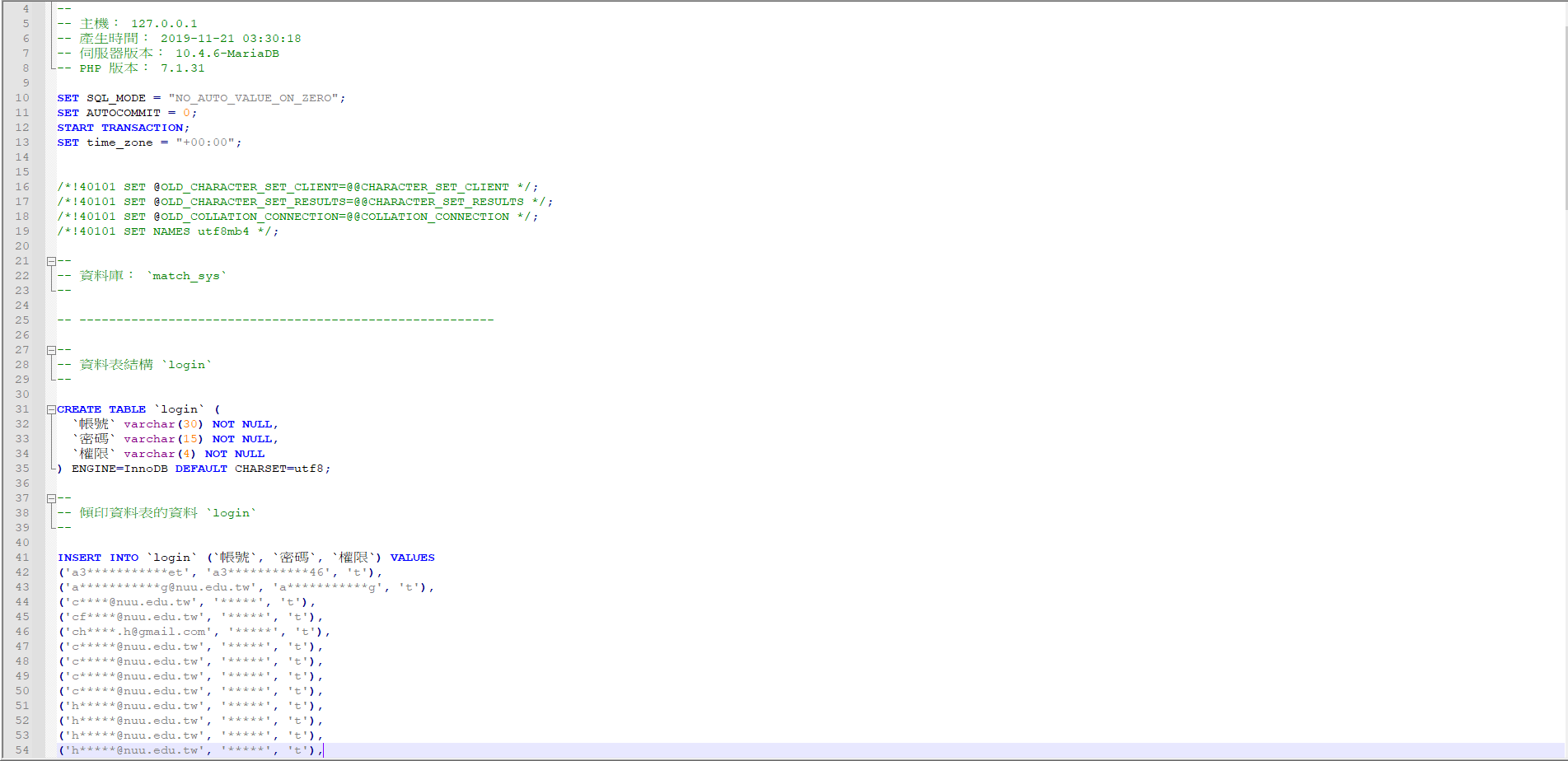Click CHARSET=utf8 text

coord(279,469)
